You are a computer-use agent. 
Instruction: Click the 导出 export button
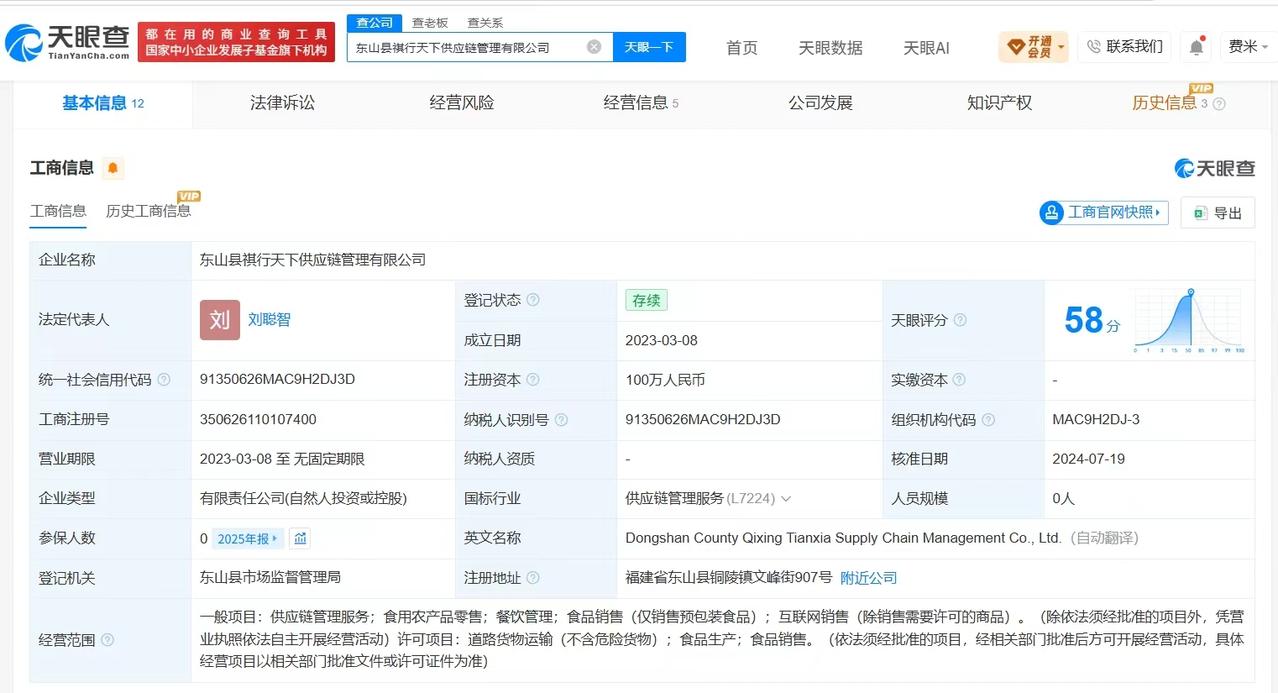point(1217,212)
